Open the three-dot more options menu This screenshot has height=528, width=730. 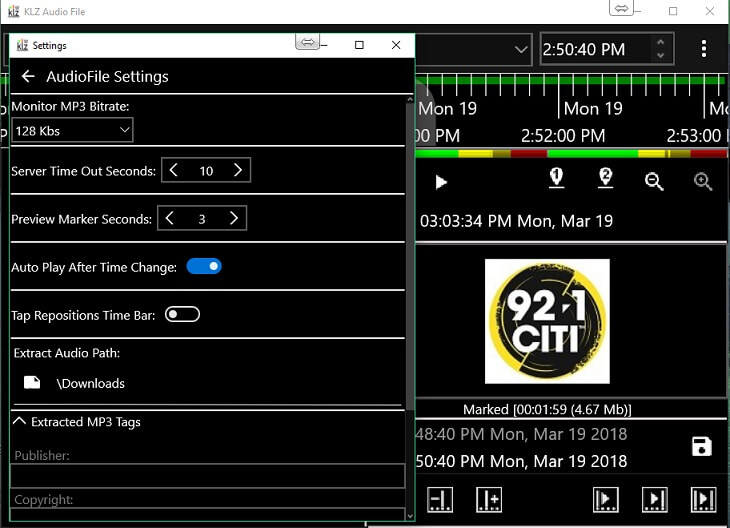(x=703, y=48)
